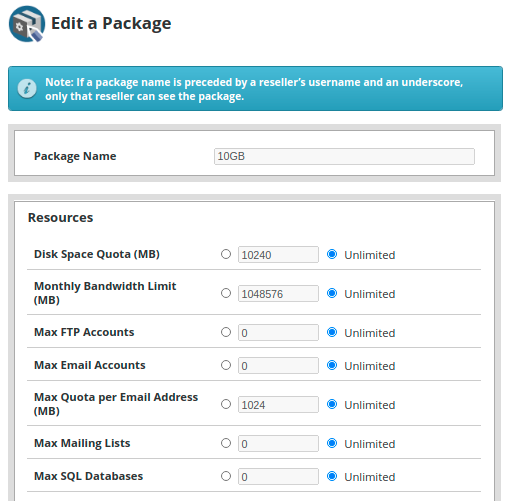Select Unlimited radio for Max FTP Accounts
523x501 pixels.
(x=332, y=332)
